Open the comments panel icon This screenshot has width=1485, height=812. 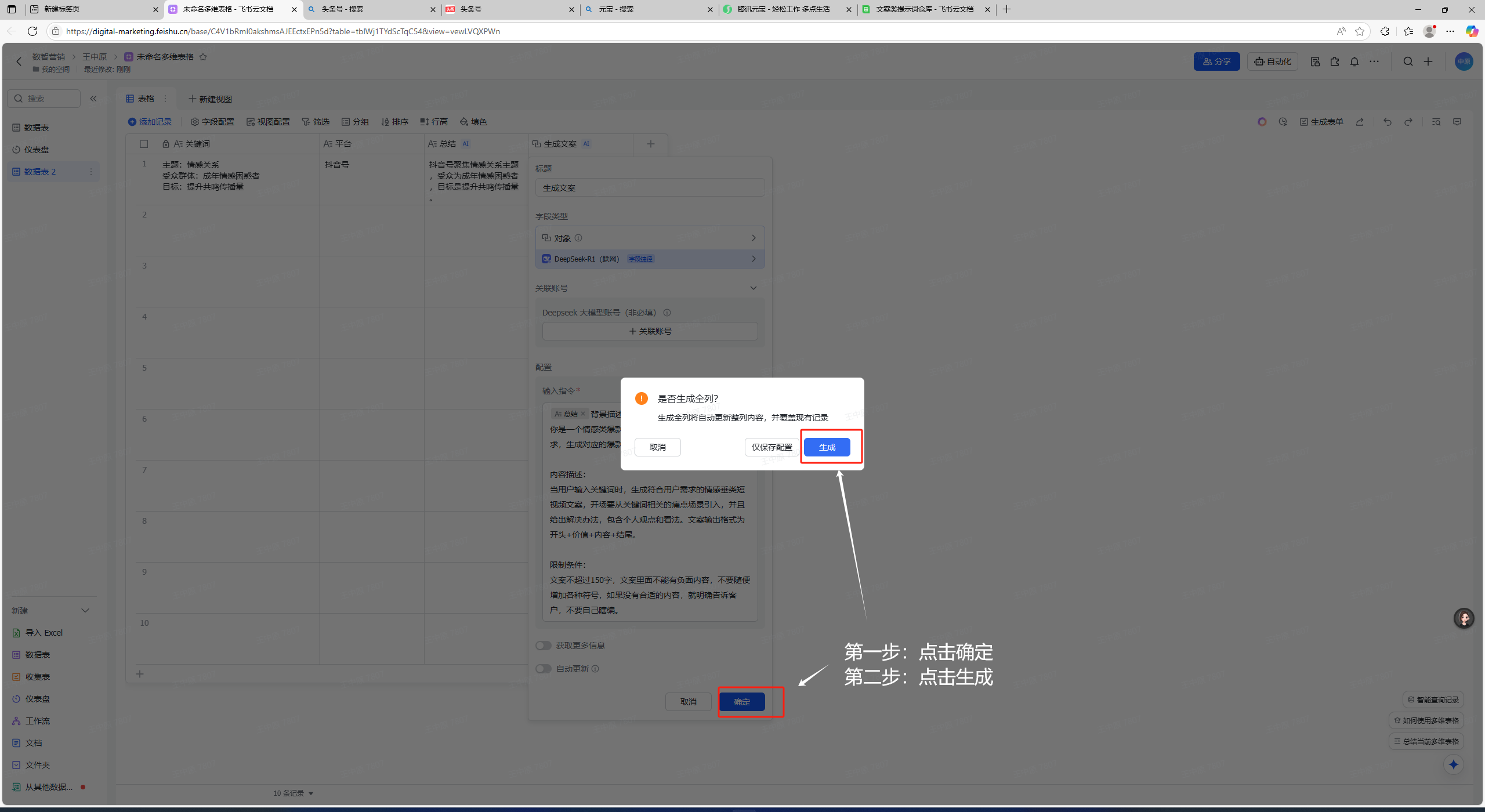1458,122
